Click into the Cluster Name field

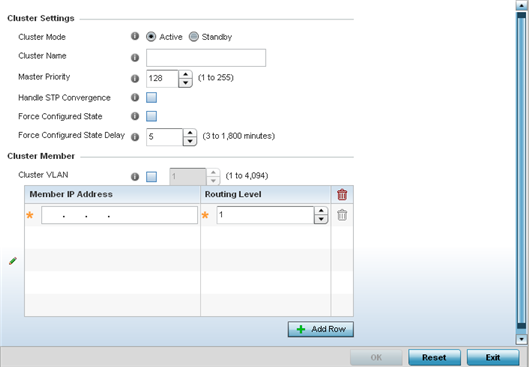[x=206, y=58]
